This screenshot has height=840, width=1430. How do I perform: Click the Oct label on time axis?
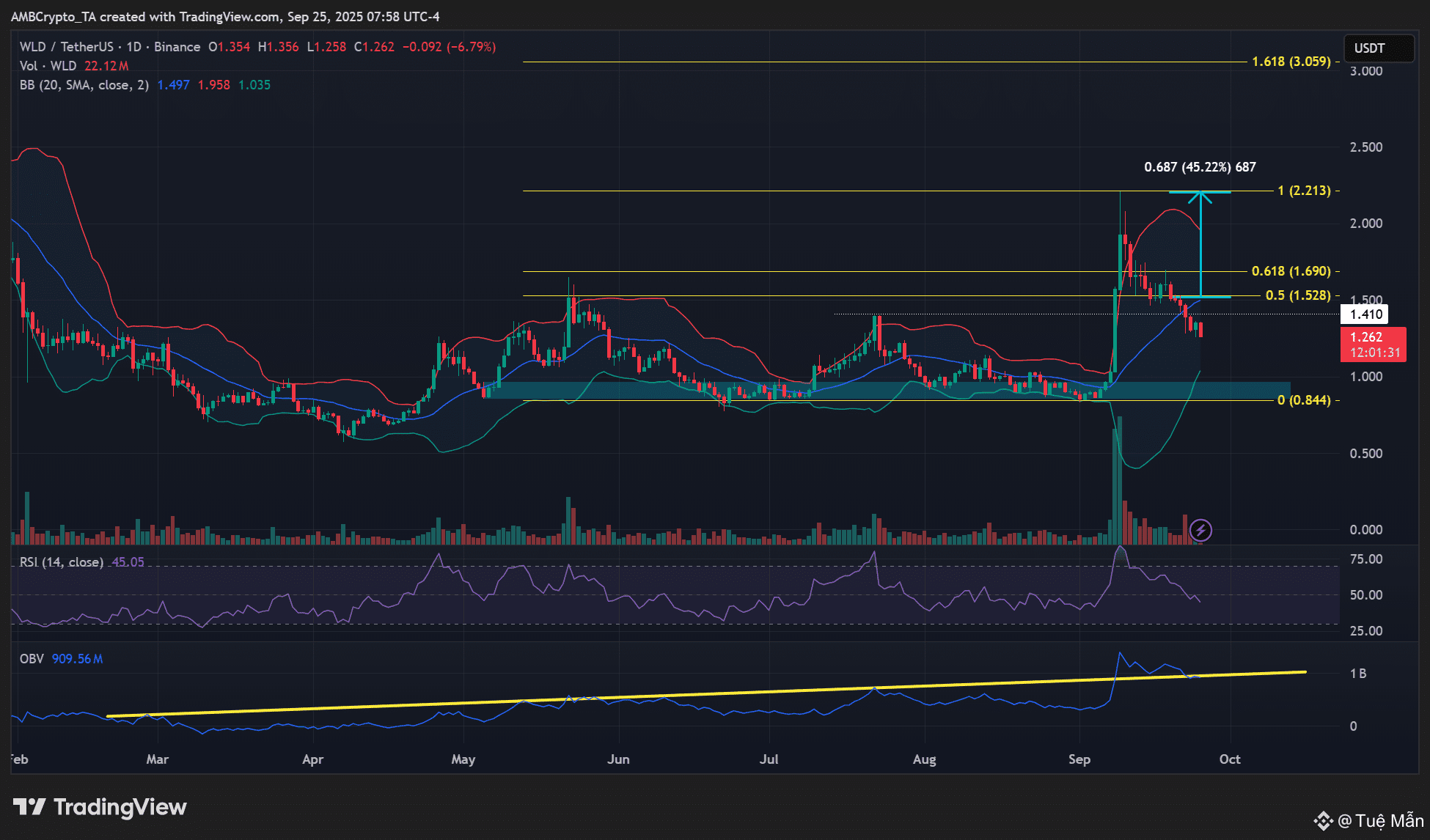(x=1230, y=759)
